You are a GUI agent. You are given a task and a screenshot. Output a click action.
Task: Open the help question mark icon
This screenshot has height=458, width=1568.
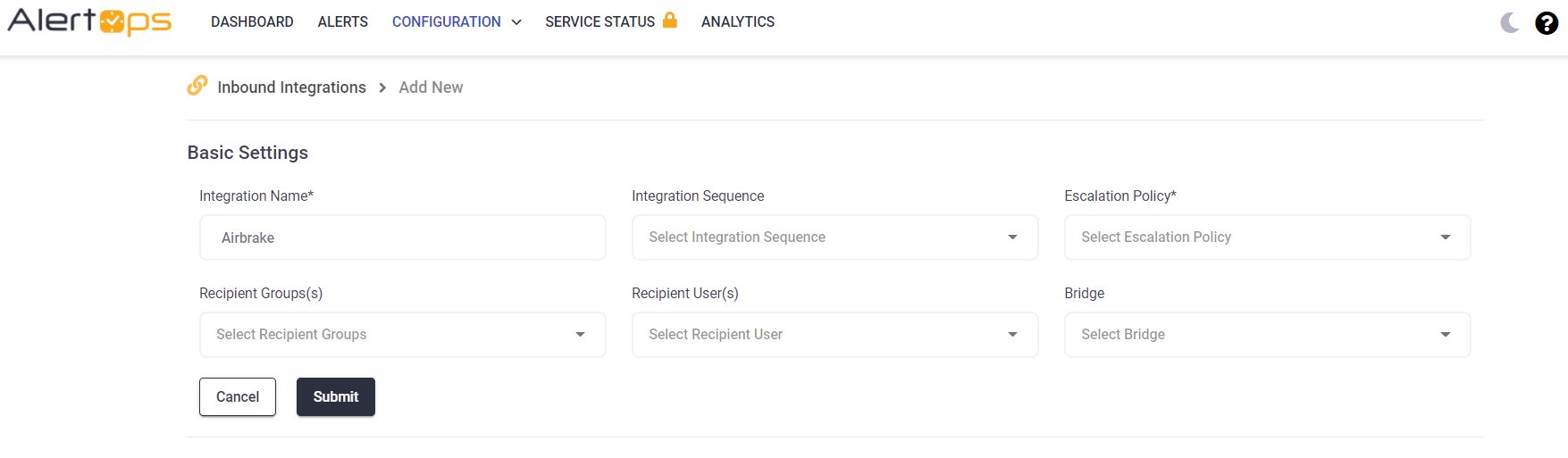[1547, 23]
